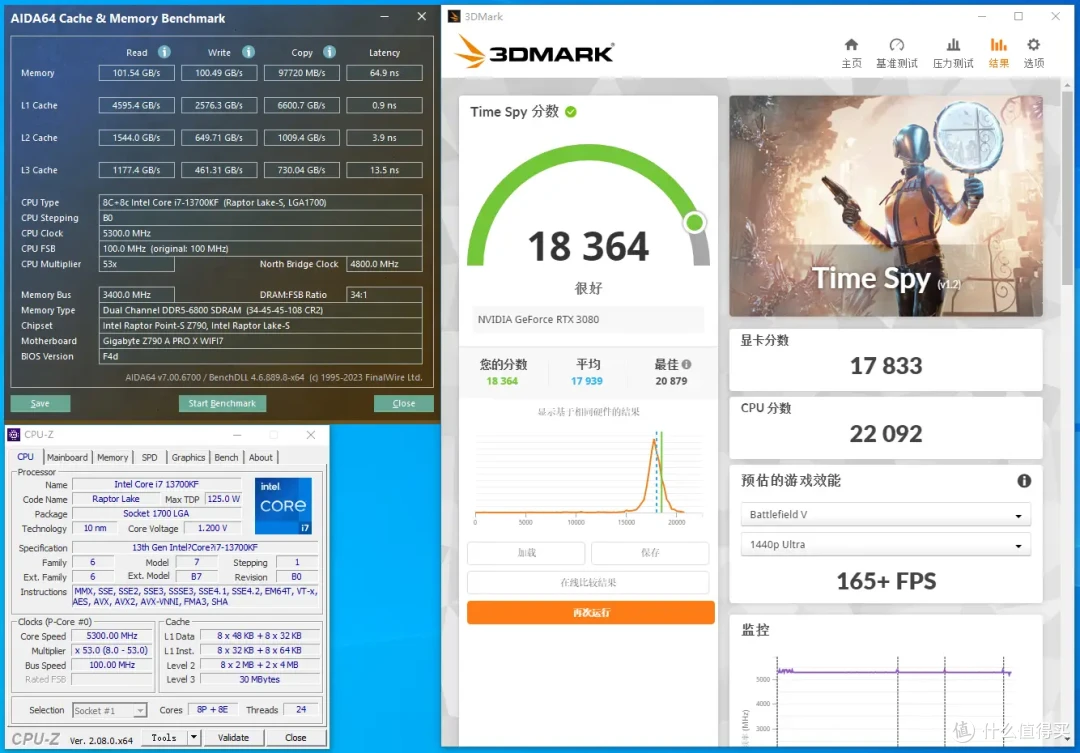Click the CPU Multiplier 53x field
Viewport: 1080px width, 753px height.
[x=136, y=264]
